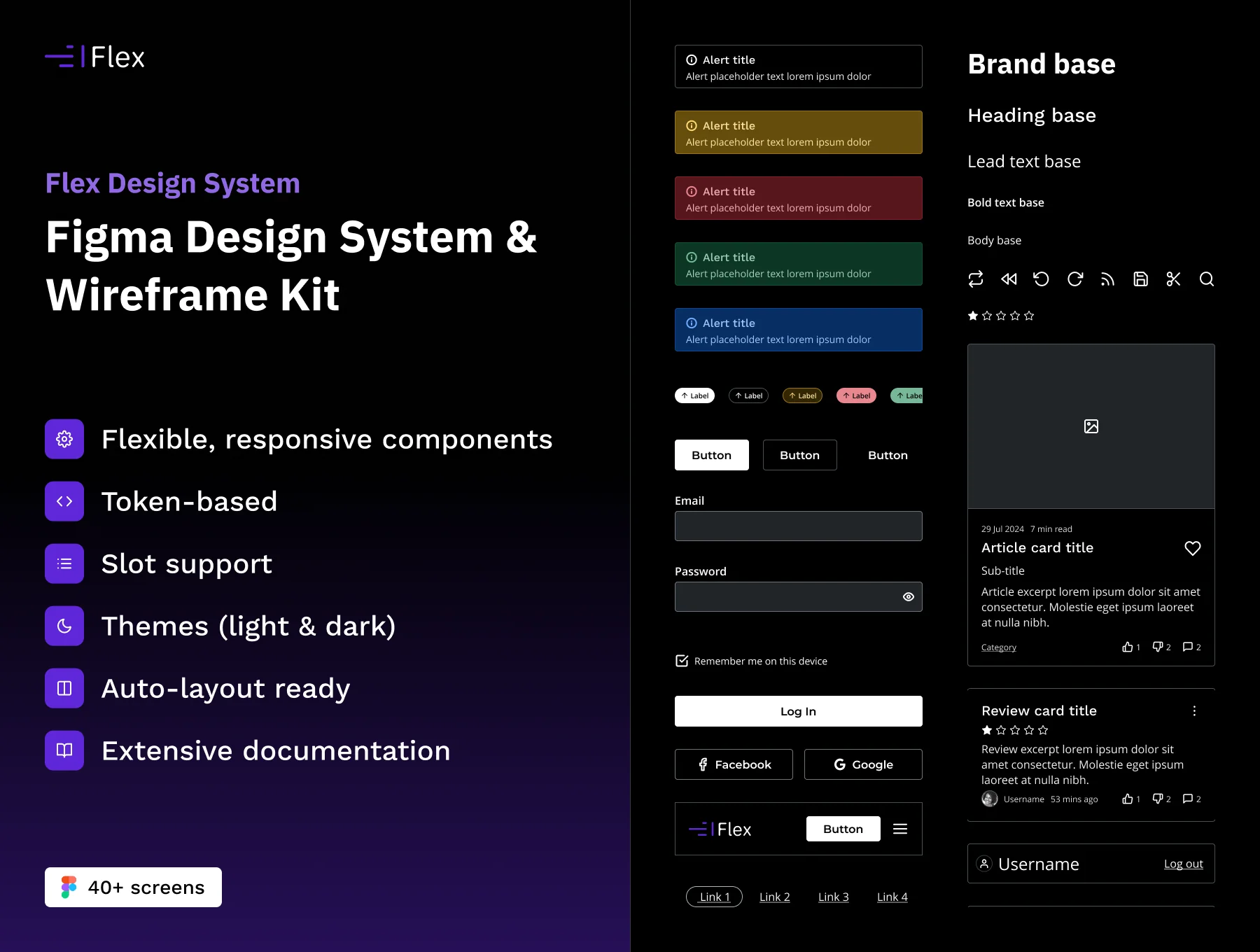This screenshot has height=952, width=1260.
Task: Click thumbs-up icon in Article card
Action: [x=1127, y=647]
